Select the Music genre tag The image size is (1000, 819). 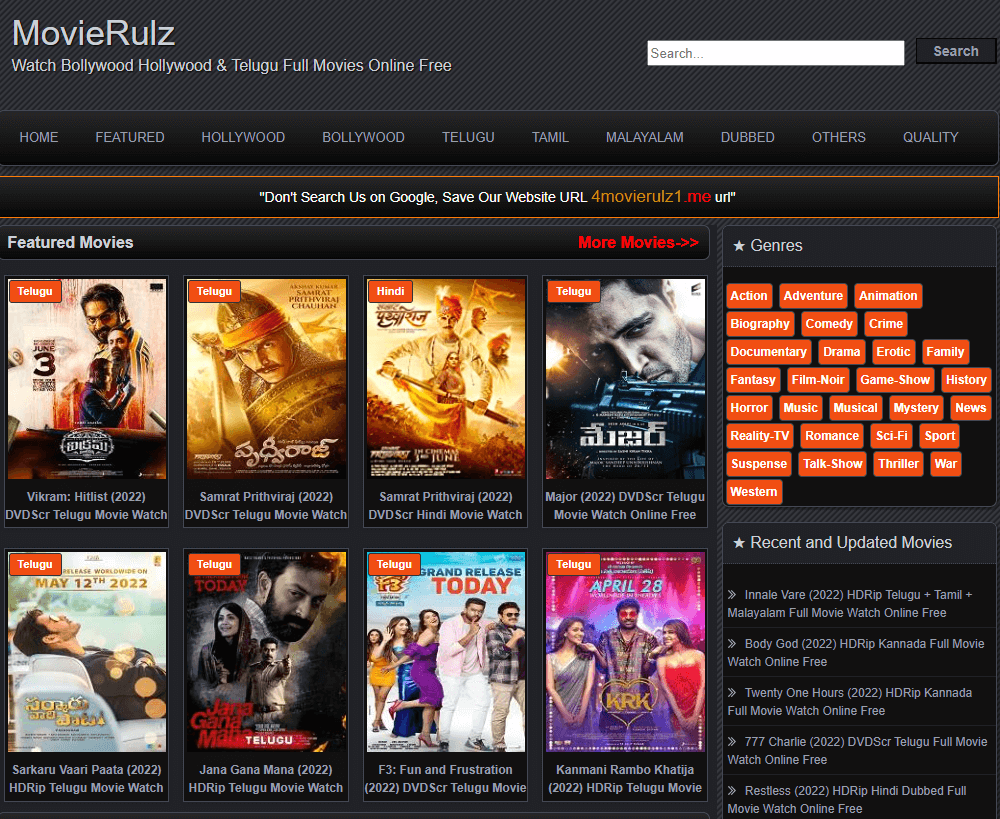[x=800, y=408]
